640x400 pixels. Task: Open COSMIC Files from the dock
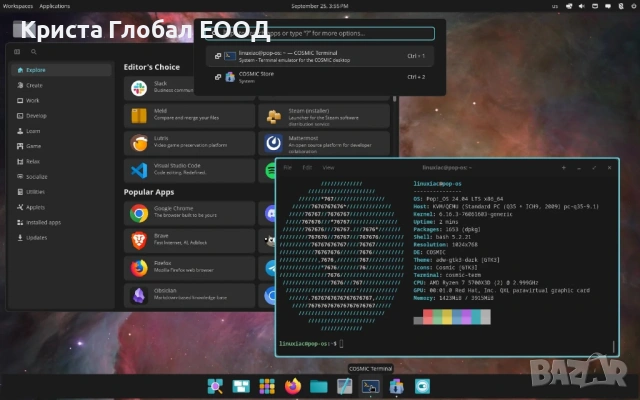click(318, 386)
